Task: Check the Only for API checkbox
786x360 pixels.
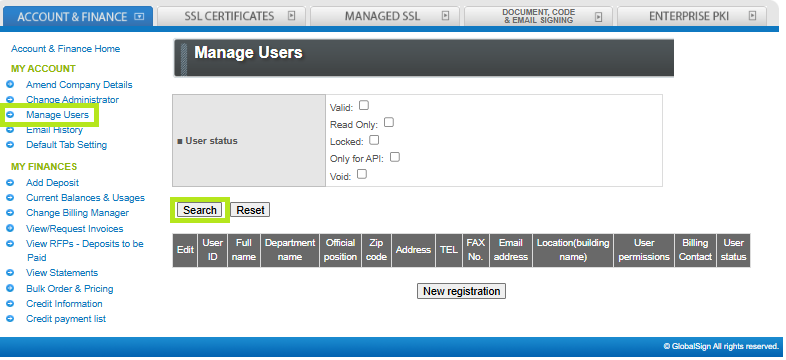Action: pos(395,157)
